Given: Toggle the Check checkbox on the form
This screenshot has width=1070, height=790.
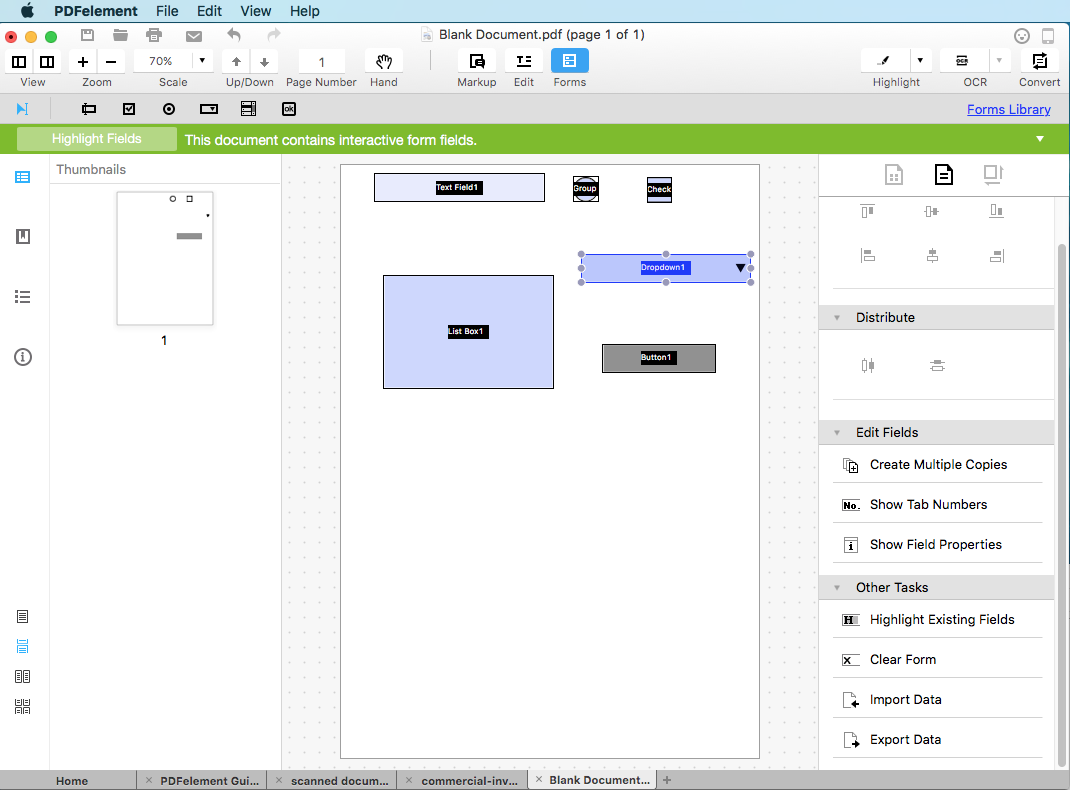Looking at the screenshot, I should click(x=659, y=189).
